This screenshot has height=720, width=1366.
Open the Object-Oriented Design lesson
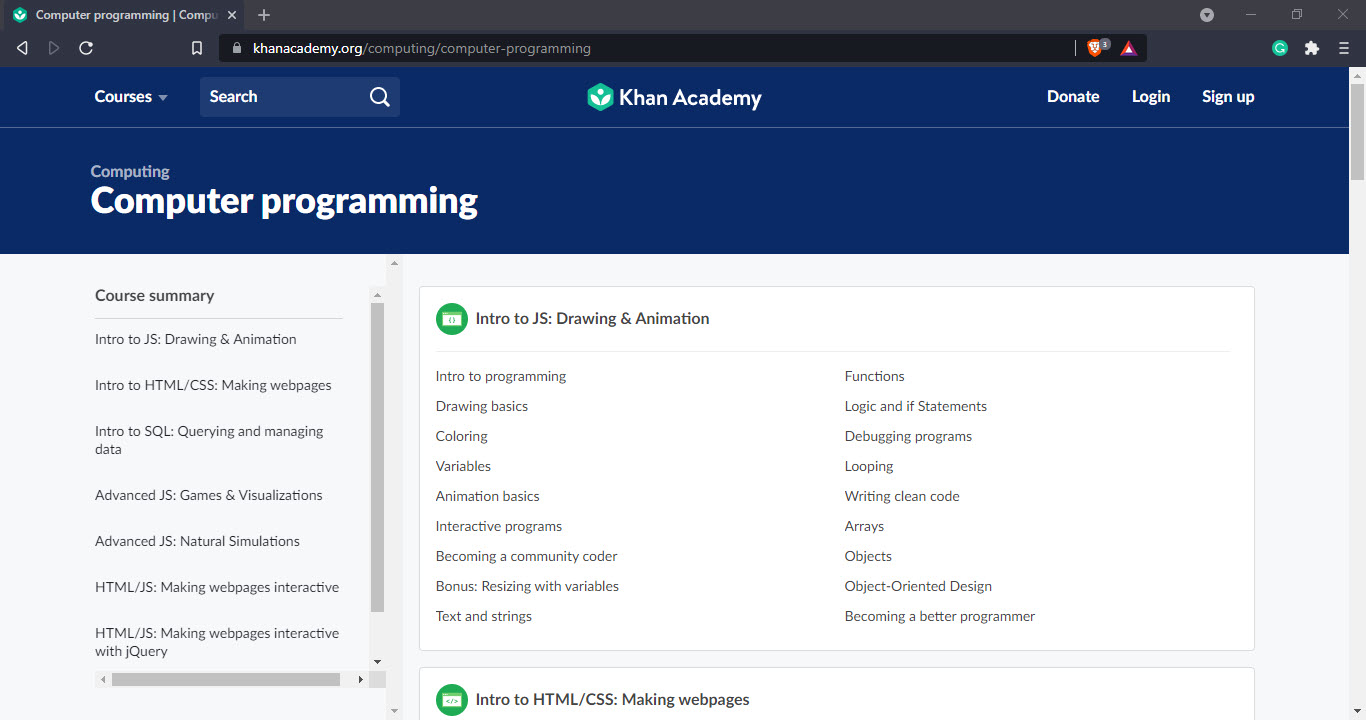pyautogui.click(x=918, y=587)
